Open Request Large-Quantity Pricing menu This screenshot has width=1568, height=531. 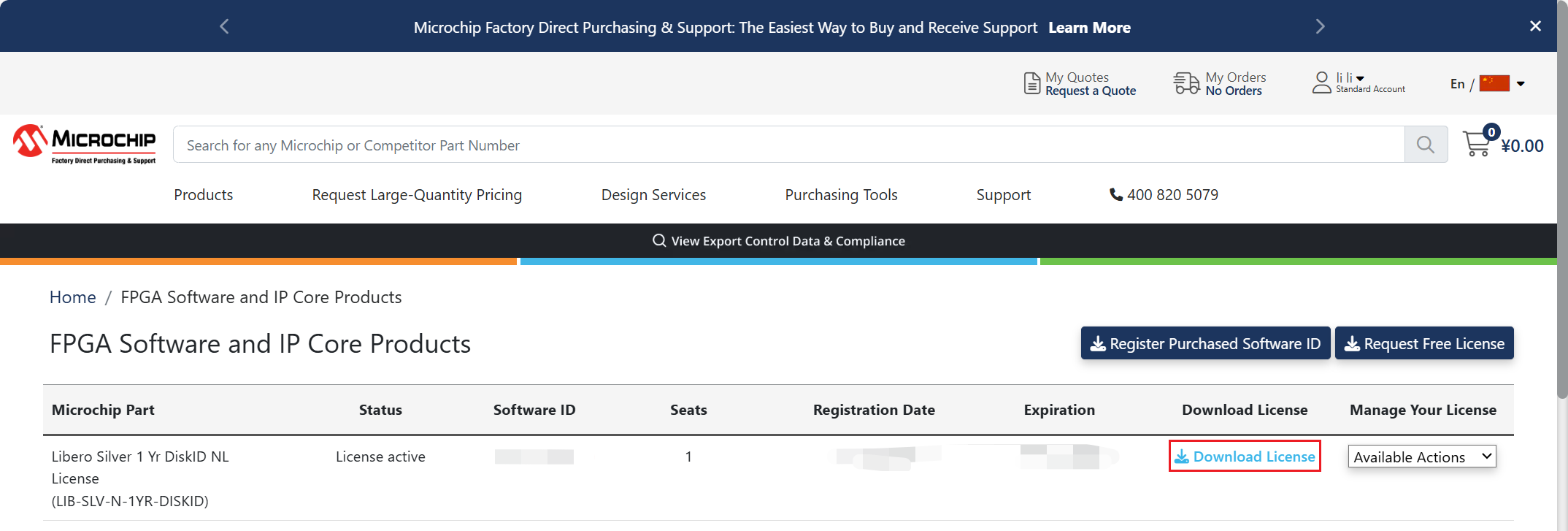tap(417, 195)
